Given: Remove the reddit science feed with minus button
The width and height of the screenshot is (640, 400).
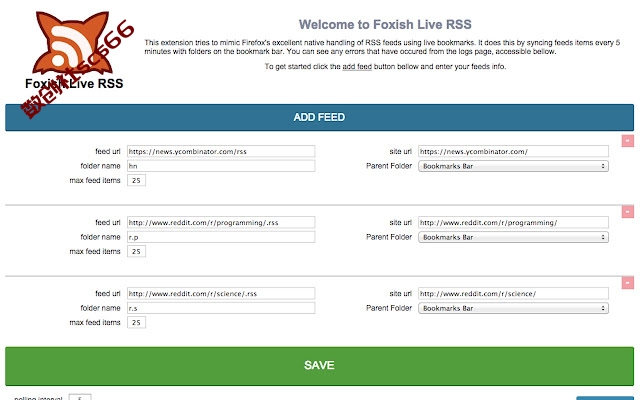Looking at the screenshot, I should 628,283.
